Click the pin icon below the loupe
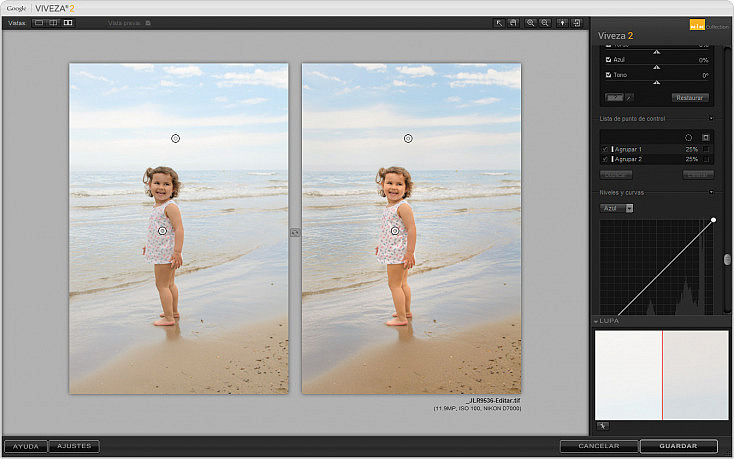Image resolution: width=734 pixels, height=459 pixels. pyautogui.click(x=603, y=426)
